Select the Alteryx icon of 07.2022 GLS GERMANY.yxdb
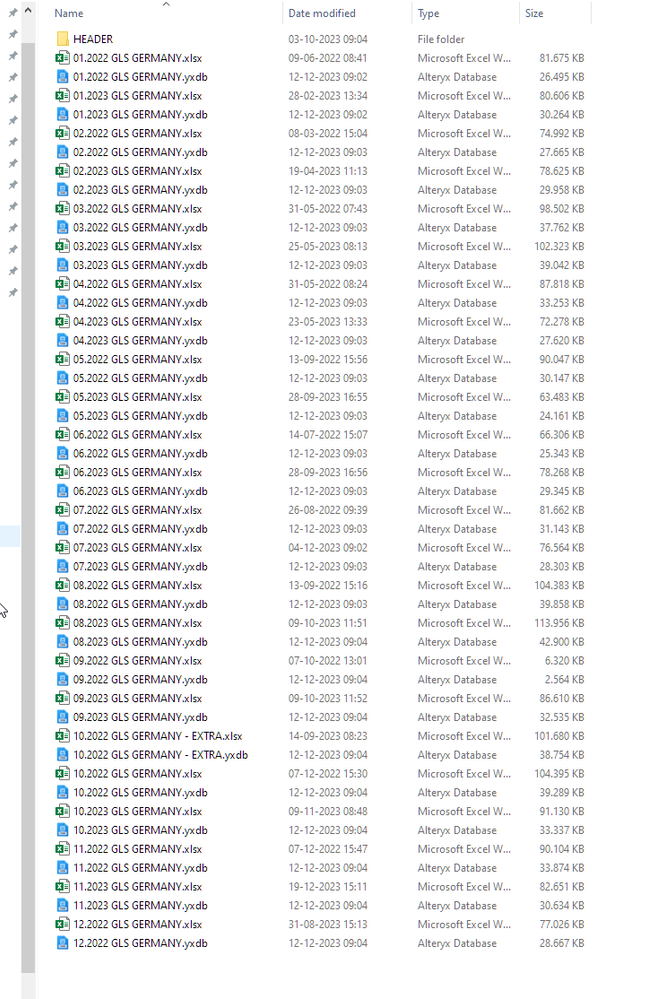 [62, 529]
